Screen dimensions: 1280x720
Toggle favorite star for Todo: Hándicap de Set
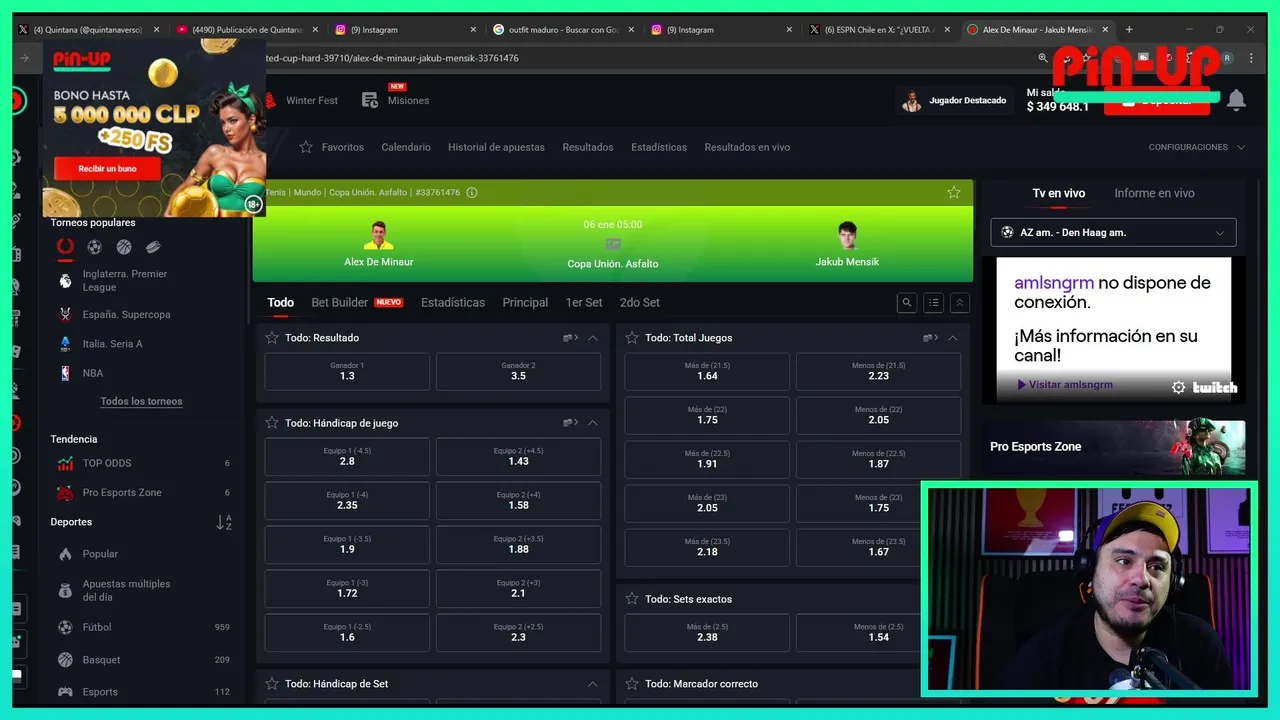pyautogui.click(x=272, y=684)
